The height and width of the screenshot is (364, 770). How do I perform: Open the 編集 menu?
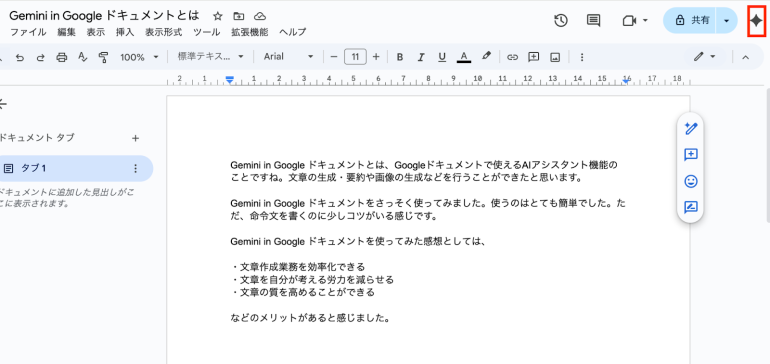pyautogui.click(x=66, y=32)
